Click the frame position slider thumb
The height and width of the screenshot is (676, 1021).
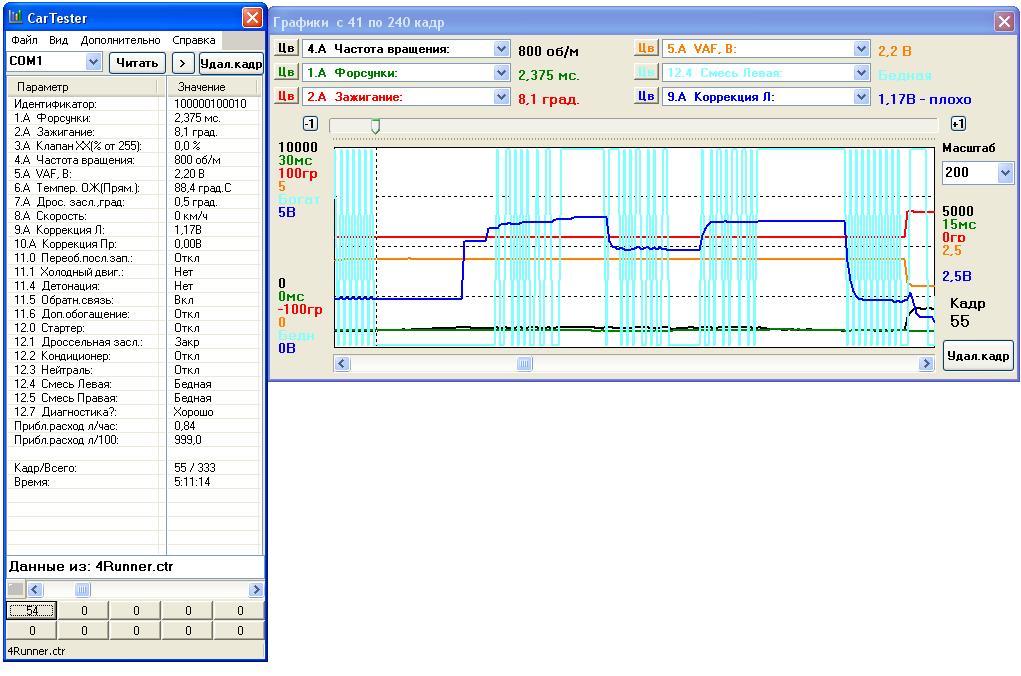375,125
